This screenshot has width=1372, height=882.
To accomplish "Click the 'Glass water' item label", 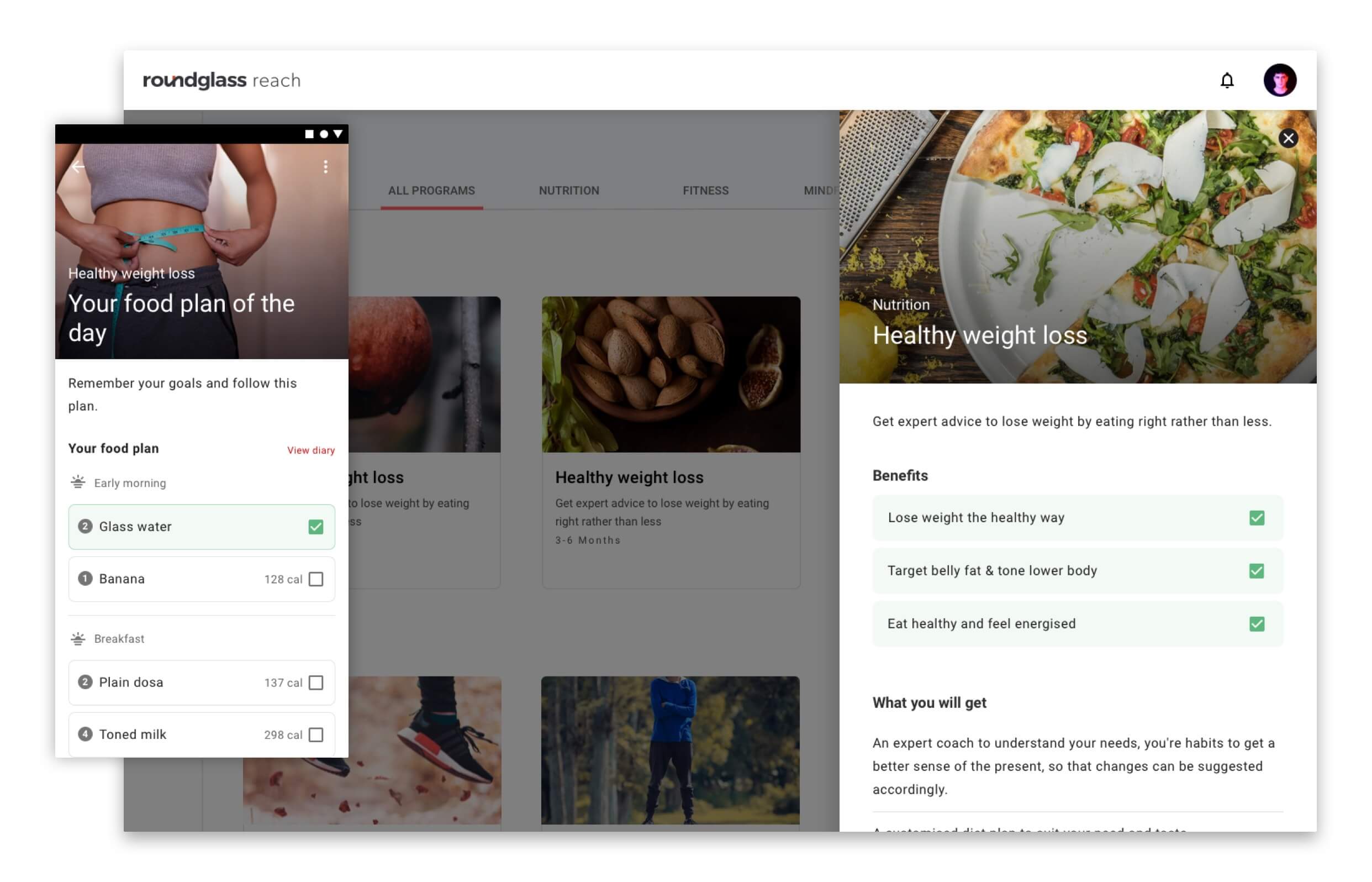I will coord(135,526).
